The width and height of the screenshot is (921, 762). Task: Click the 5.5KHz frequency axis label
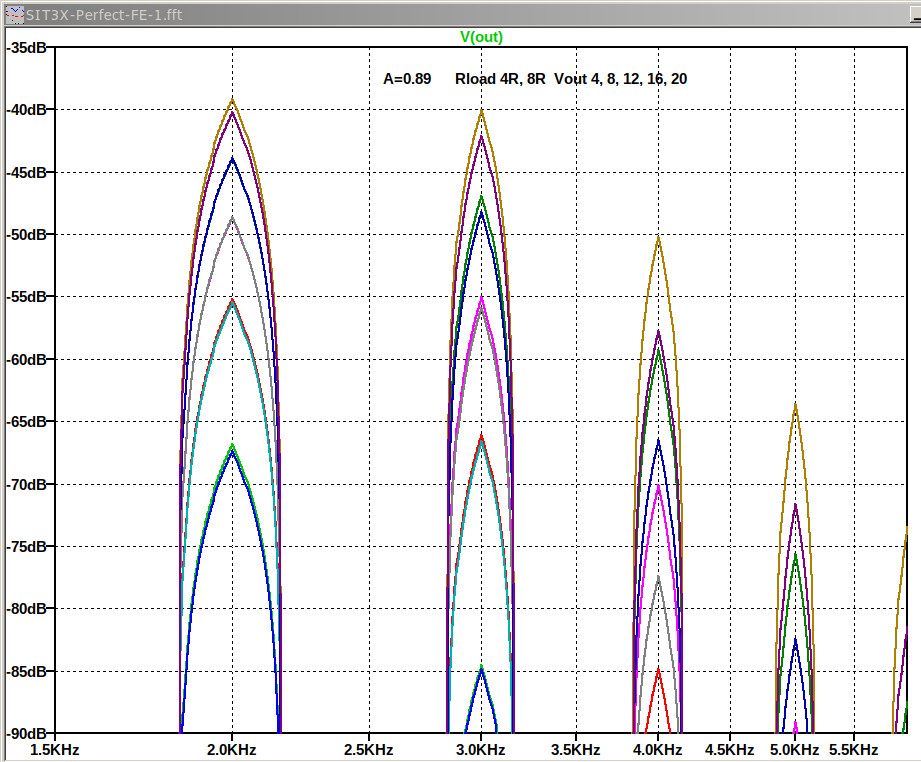click(854, 750)
